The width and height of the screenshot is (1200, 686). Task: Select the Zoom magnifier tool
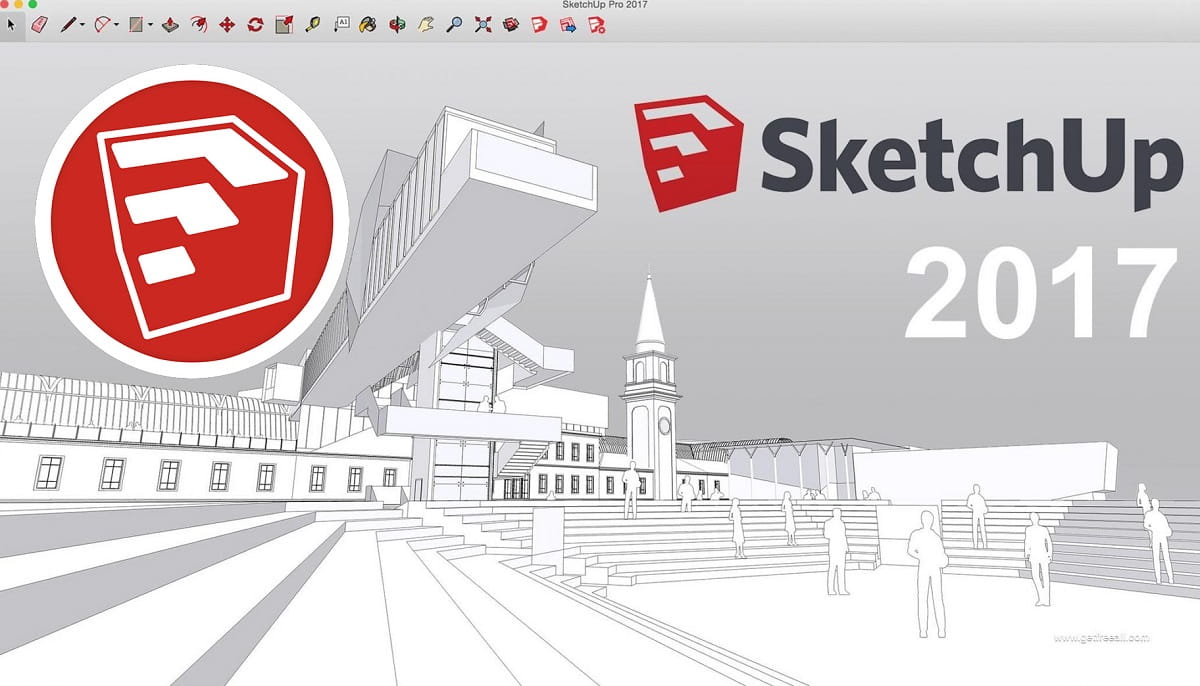(x=454, y=23)
